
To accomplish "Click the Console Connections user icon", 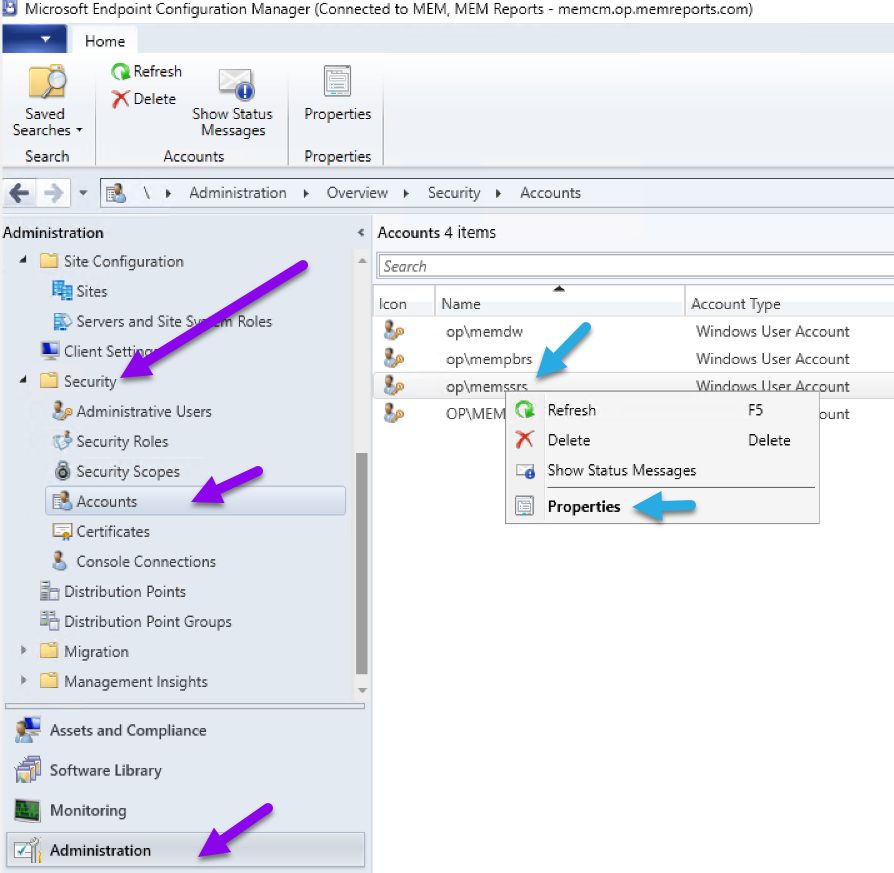I will [59, 561].
